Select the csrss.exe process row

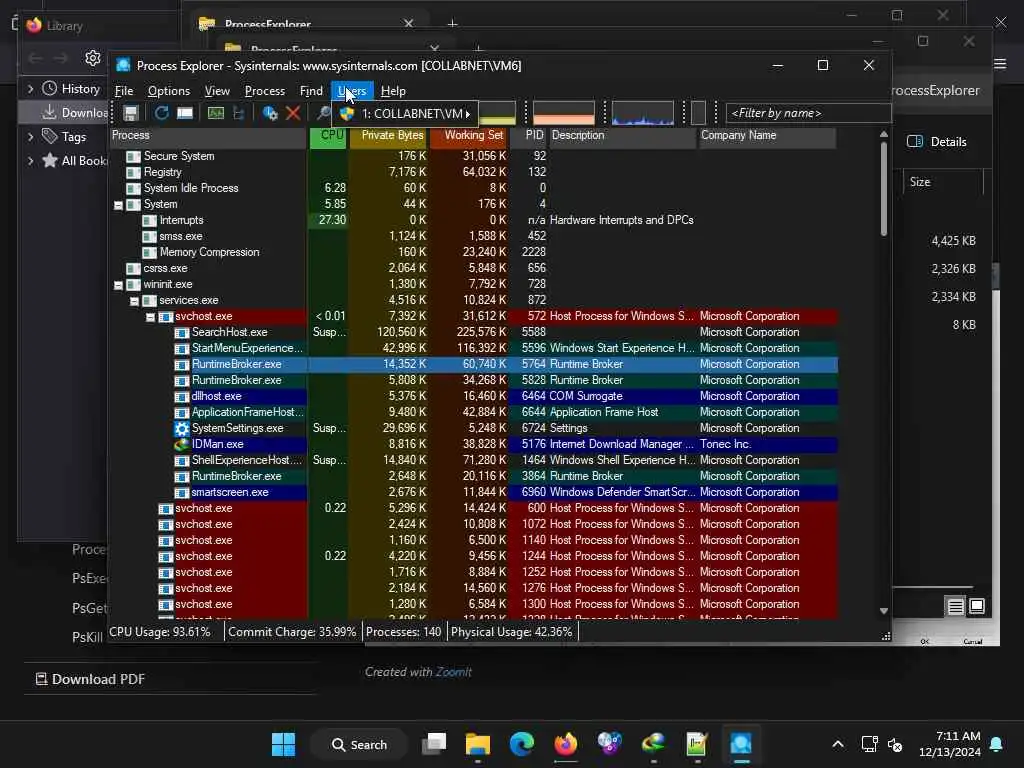click(473, 268)
